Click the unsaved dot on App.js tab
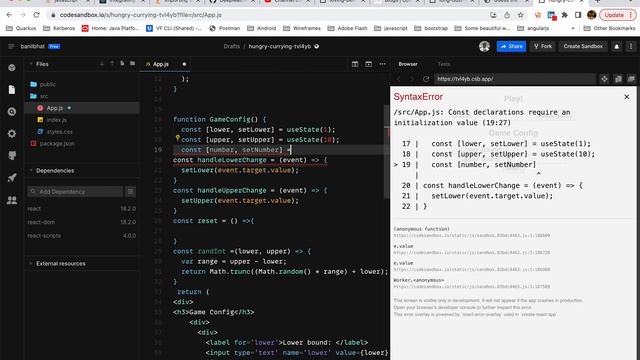Image resolution: width=640 pixels, height=360 pixels. coord(184,64)
